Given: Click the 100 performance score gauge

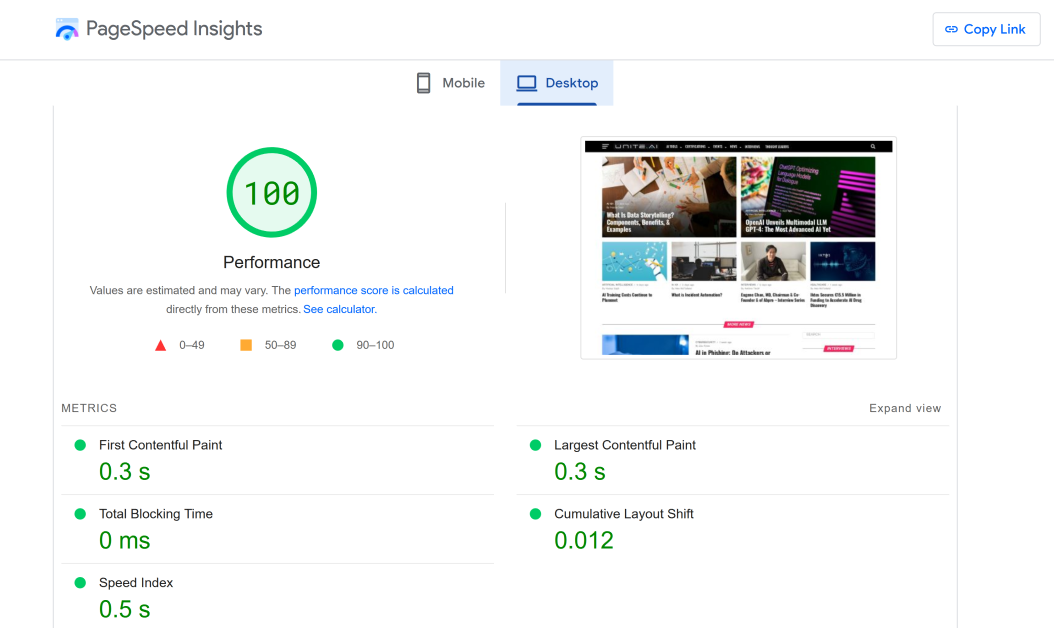Looking at the screenshot, I should pyautogui.click(x=272, y=193).
